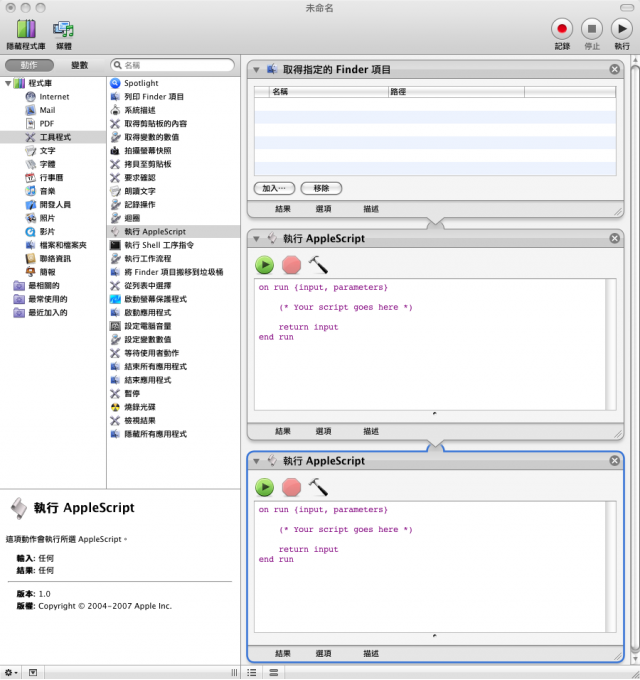
Task: Click the workflow vertical scrollbar
Action: point(635,360)
